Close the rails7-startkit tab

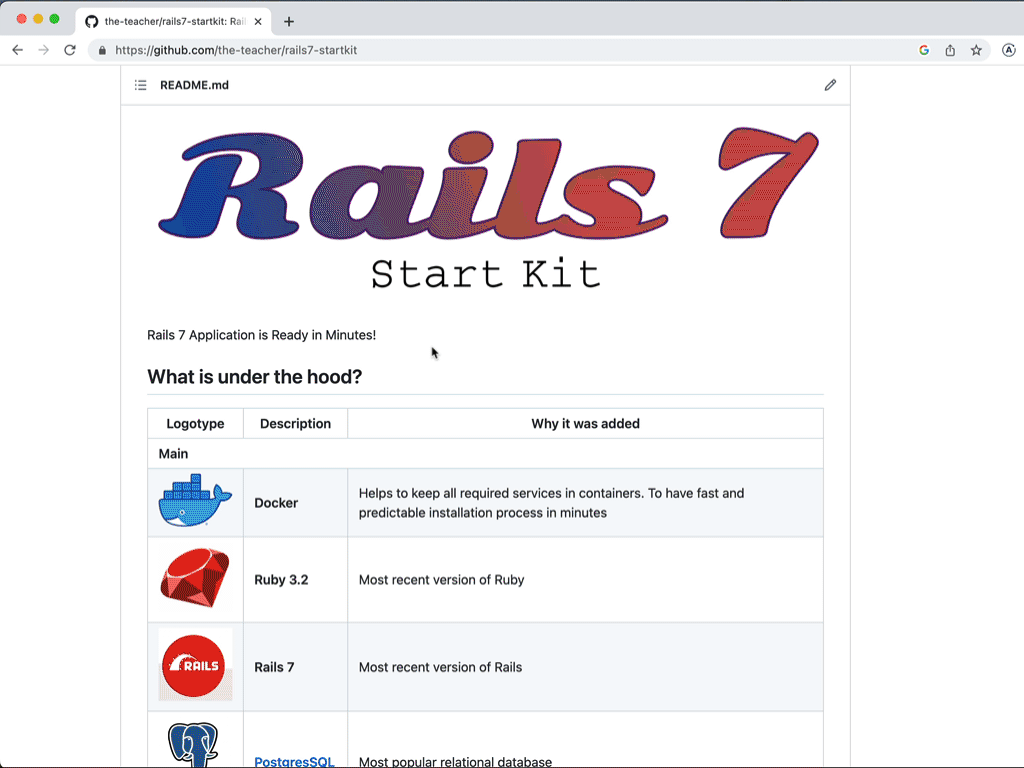click(x=258, y=22)
